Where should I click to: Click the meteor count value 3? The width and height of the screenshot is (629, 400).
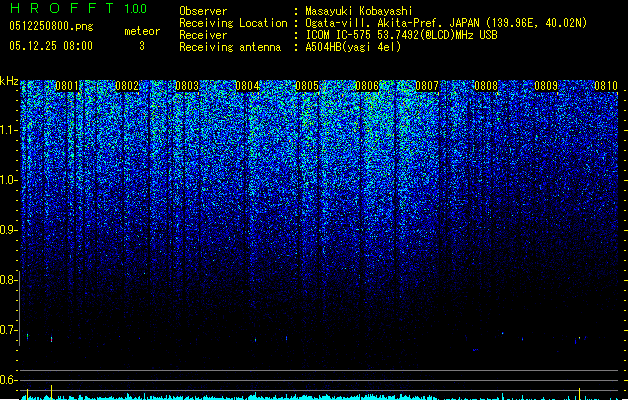(142, 46)
